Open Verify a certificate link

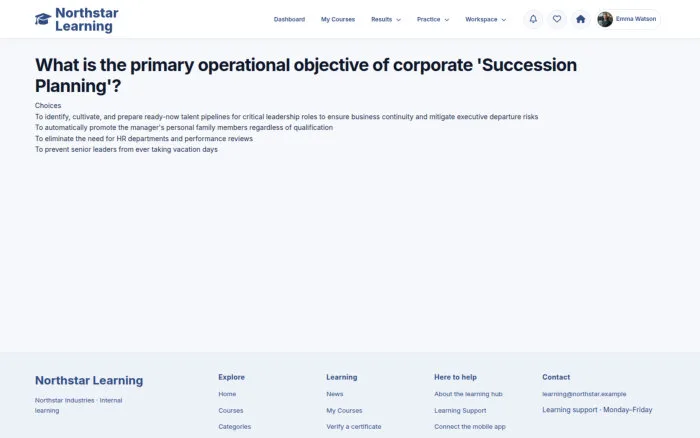354,426
